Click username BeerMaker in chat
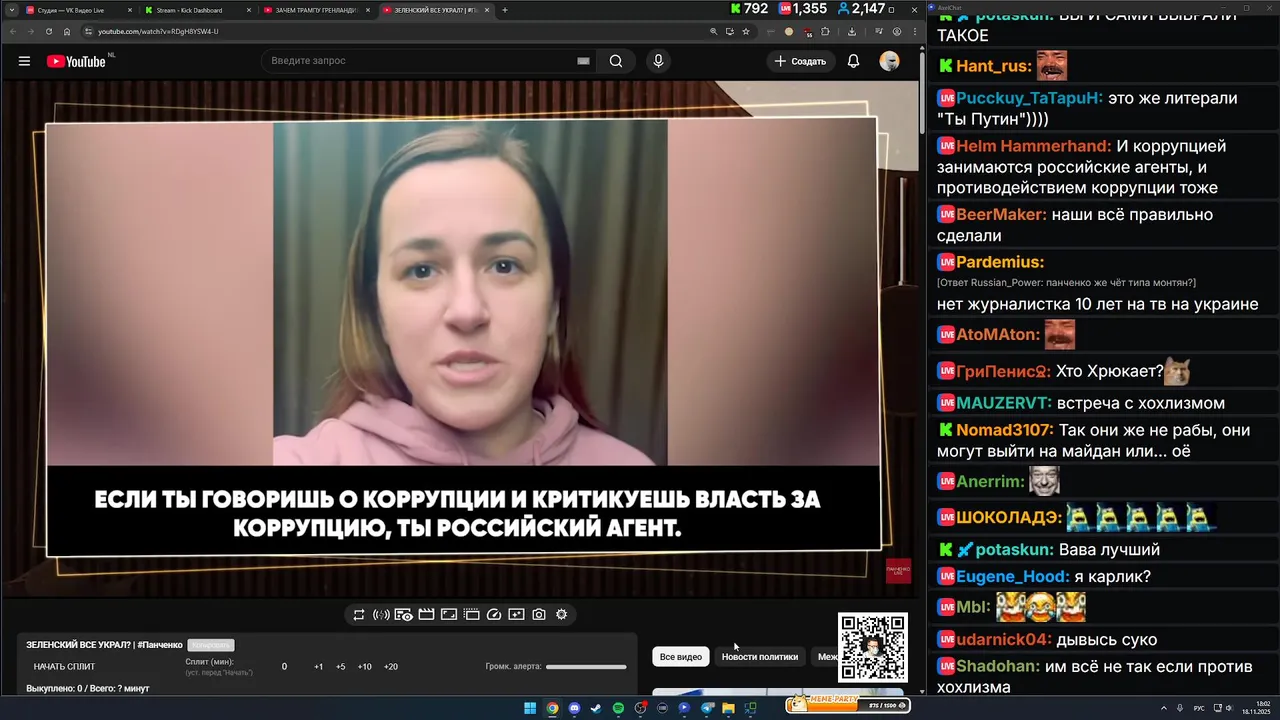Viewport: 1280px width, 720px height. coord(1001,214)
